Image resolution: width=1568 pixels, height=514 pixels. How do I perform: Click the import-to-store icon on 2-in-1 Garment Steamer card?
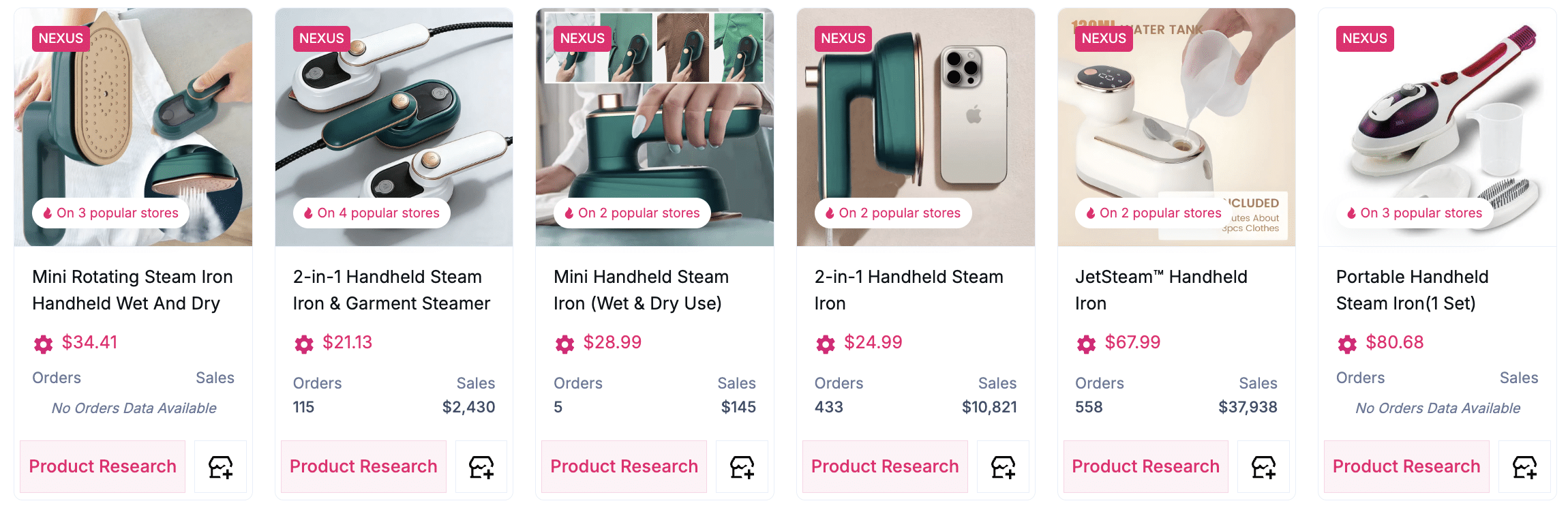481,467
